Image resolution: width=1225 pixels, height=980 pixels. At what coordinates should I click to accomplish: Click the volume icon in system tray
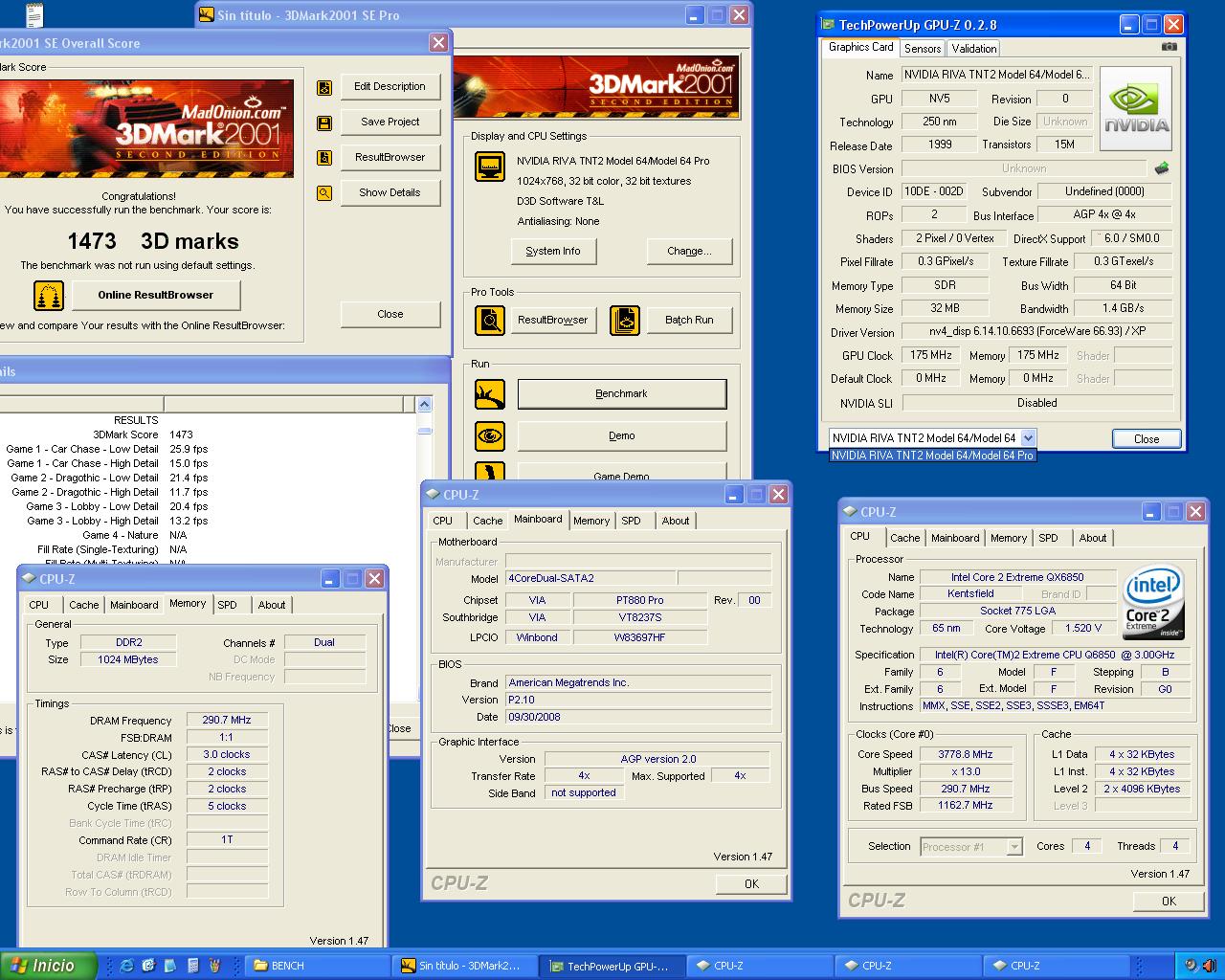1210,966
